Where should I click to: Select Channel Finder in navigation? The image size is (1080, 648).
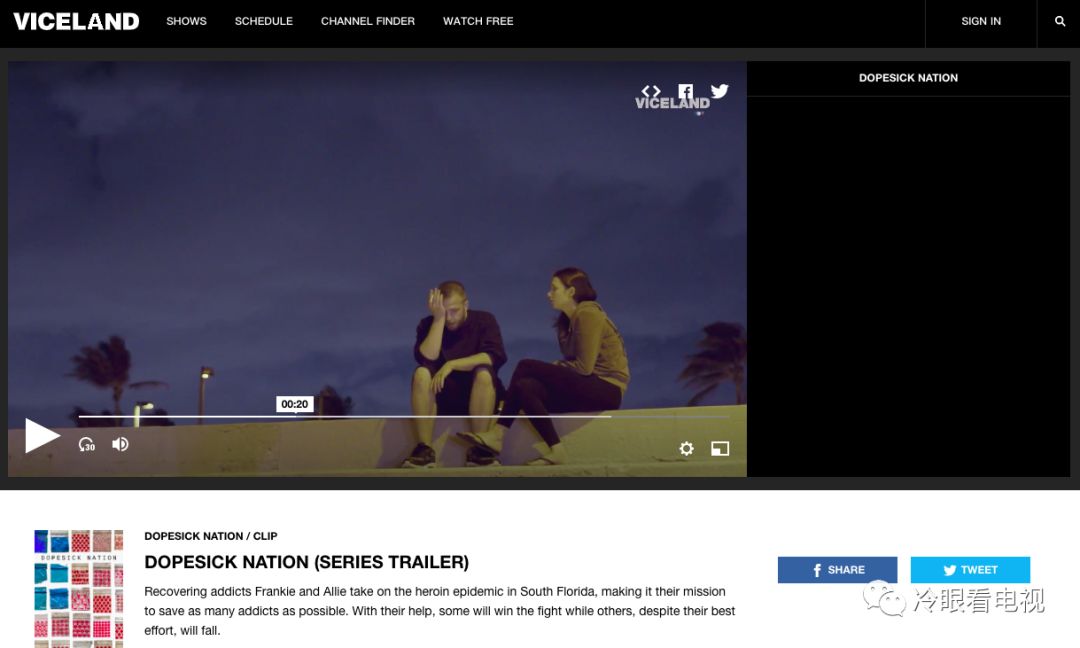[x=368, y=21]
